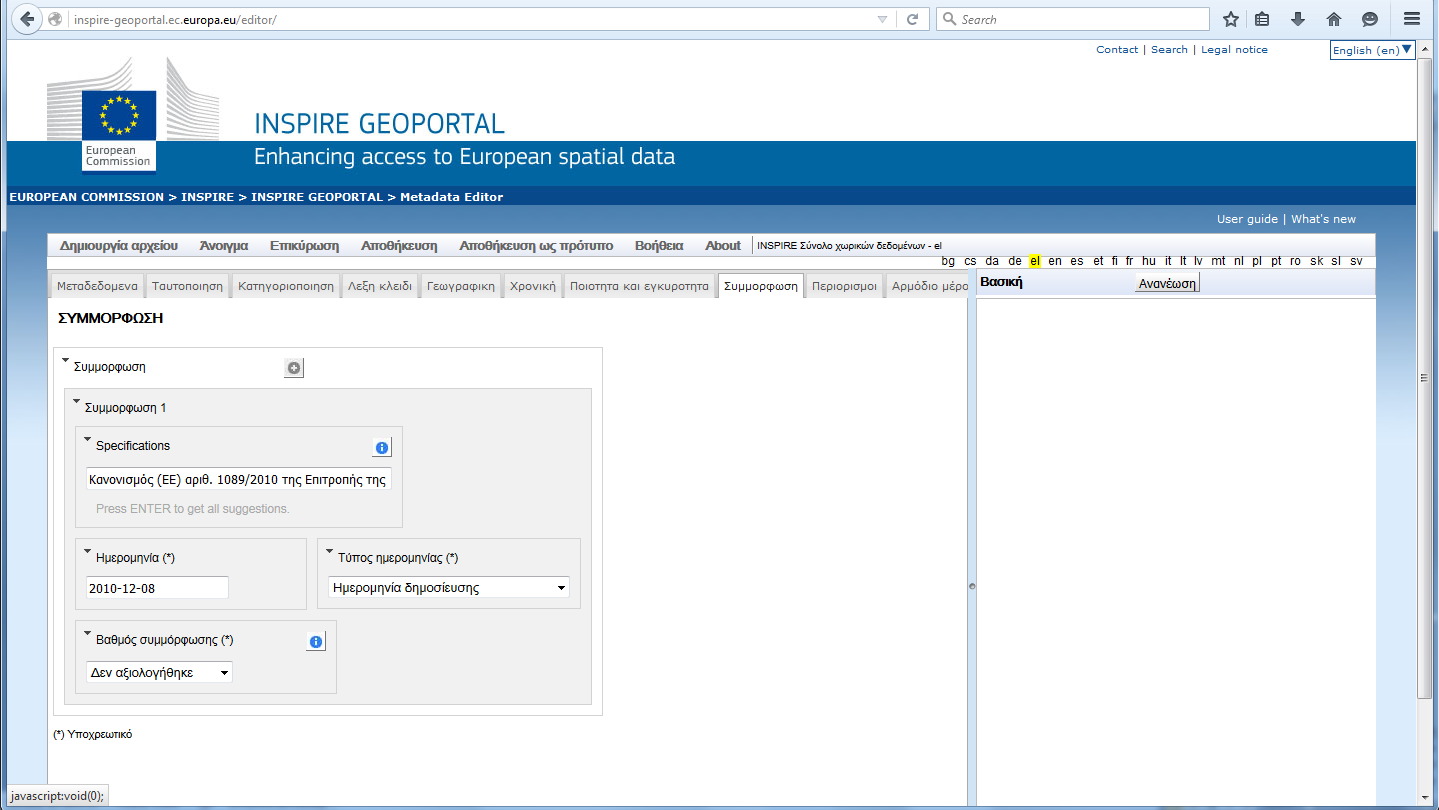Switch to the Ταυτοποιηση tab
Screen dimensions: 1439x810
[188, 286]
